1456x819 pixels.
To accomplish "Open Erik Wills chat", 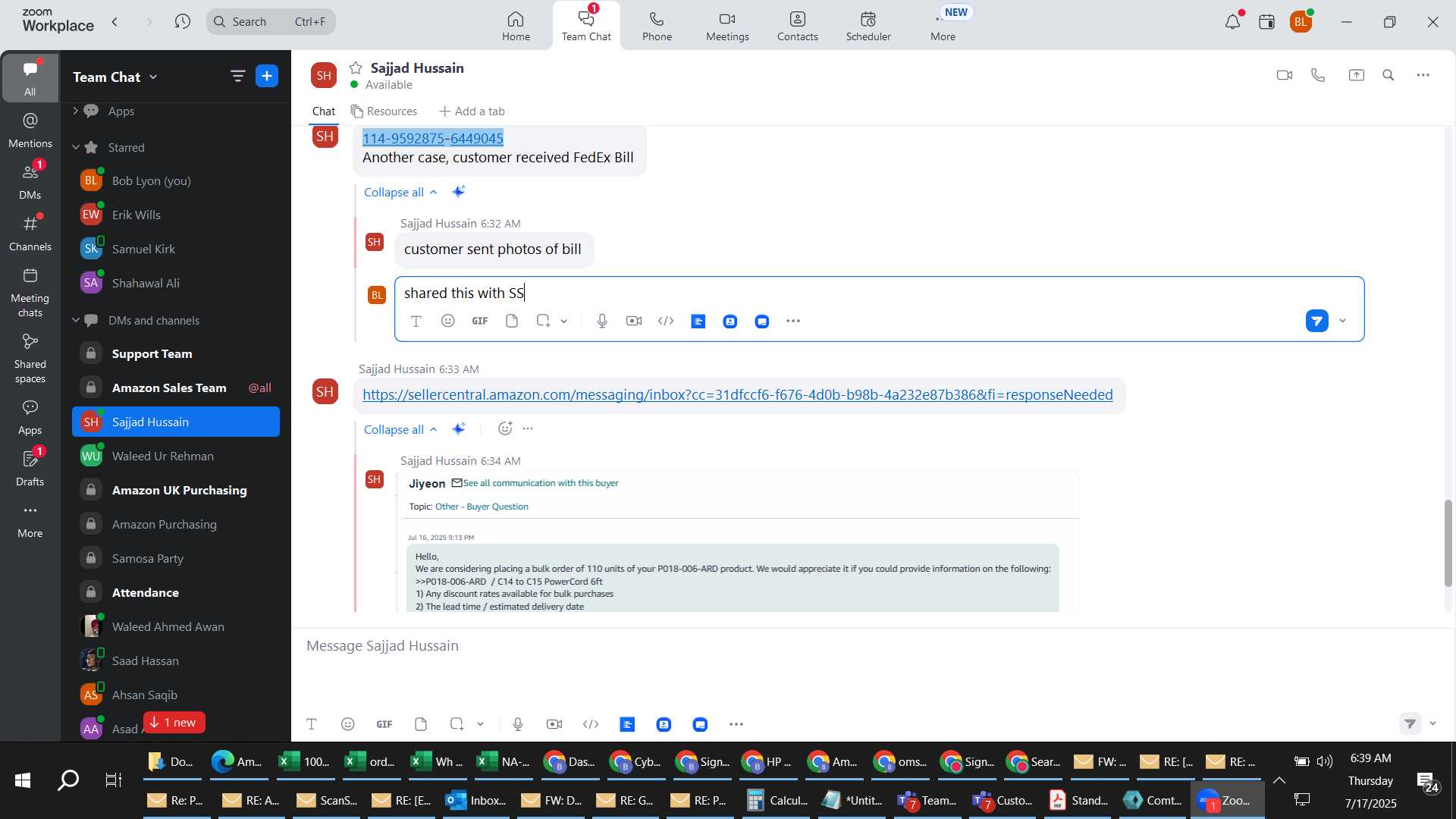I will coord(176,215).
